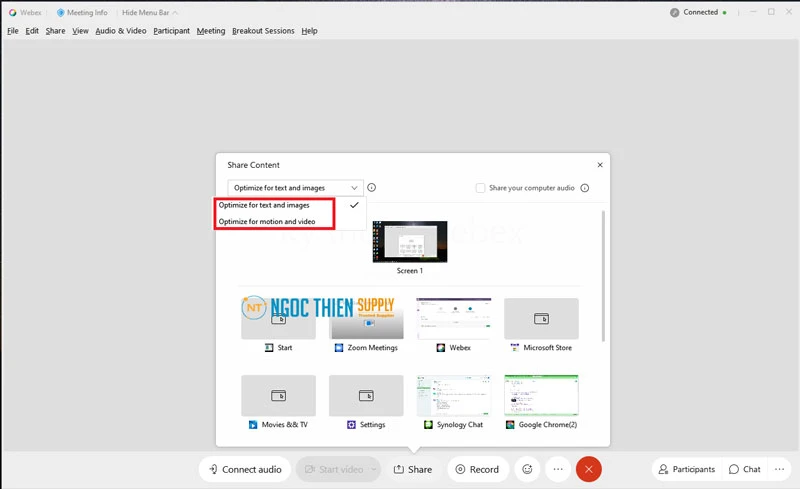The image size is (800, 489).
Task: Select the Settings window thumbnail
Action: pyautogui.click(x=366, y=396)
